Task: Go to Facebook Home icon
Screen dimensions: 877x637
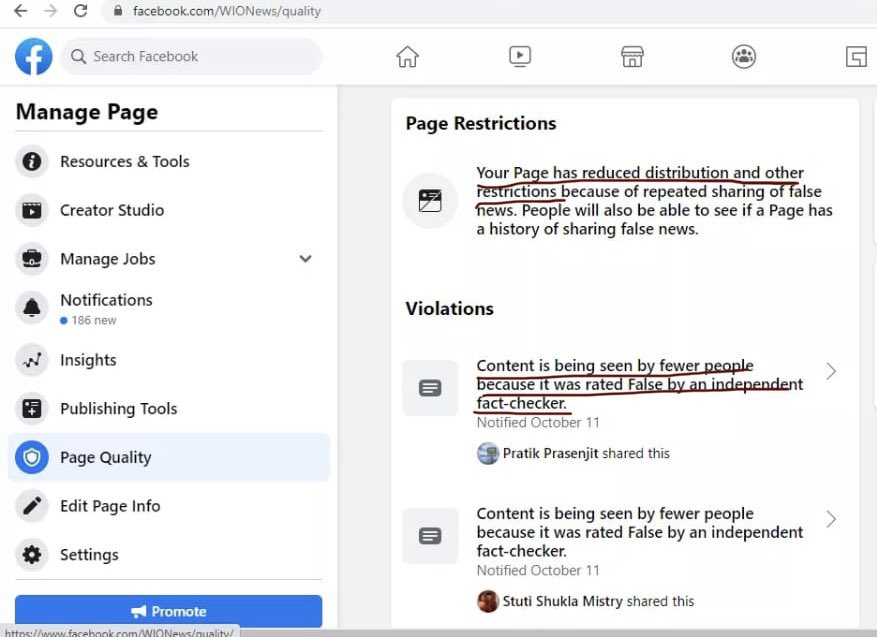Action: point(407,56)
